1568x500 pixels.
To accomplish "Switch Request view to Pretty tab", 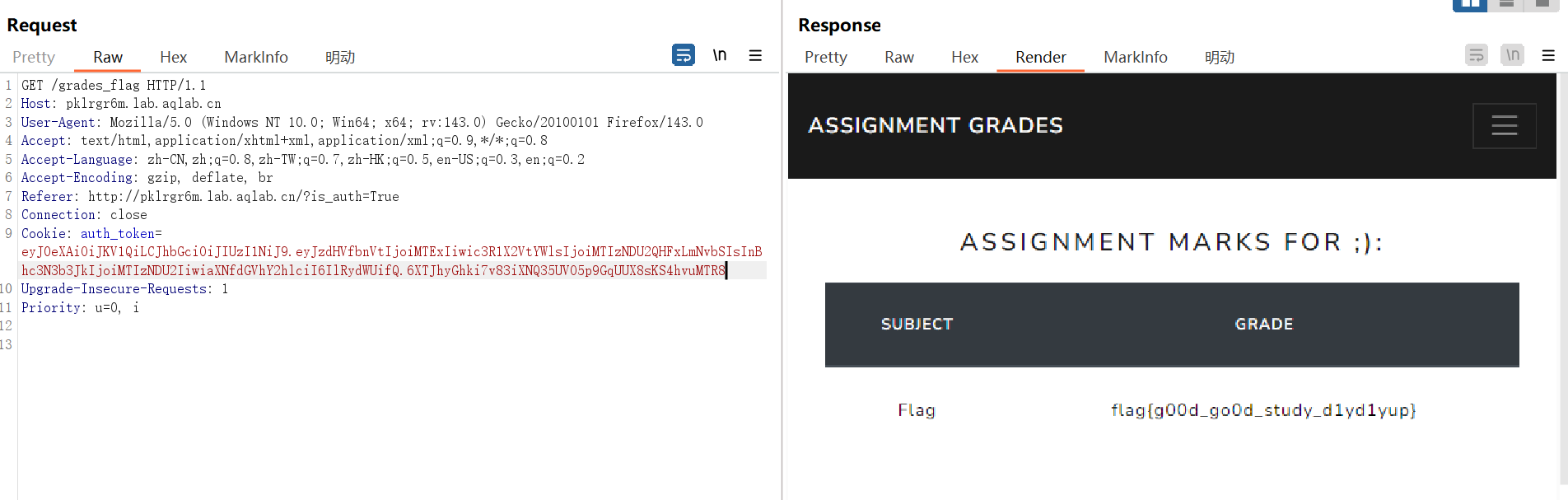I will point(34,57).
